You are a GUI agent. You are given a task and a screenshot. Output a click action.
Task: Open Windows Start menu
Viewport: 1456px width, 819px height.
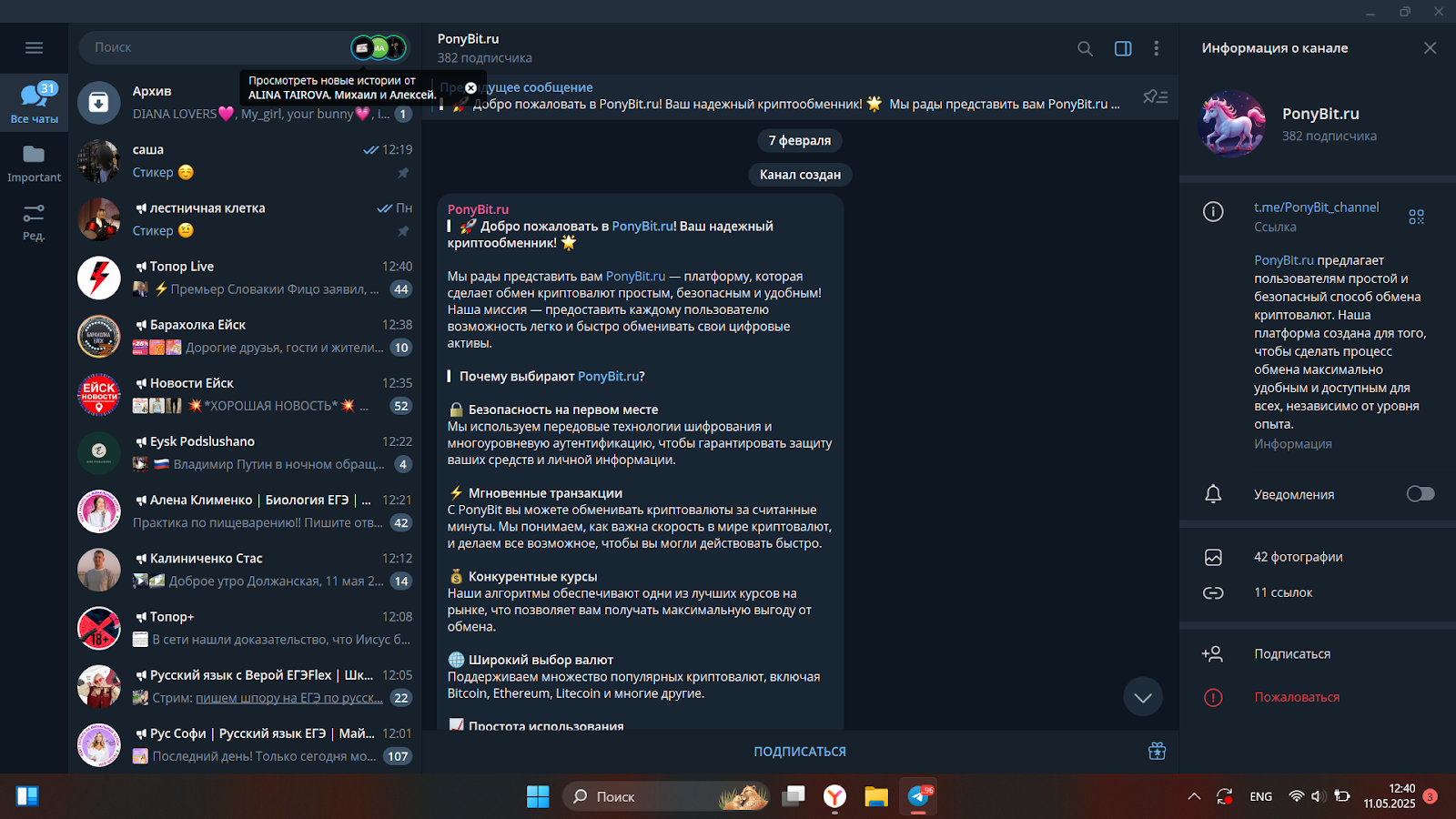click(x=538, y=796)
